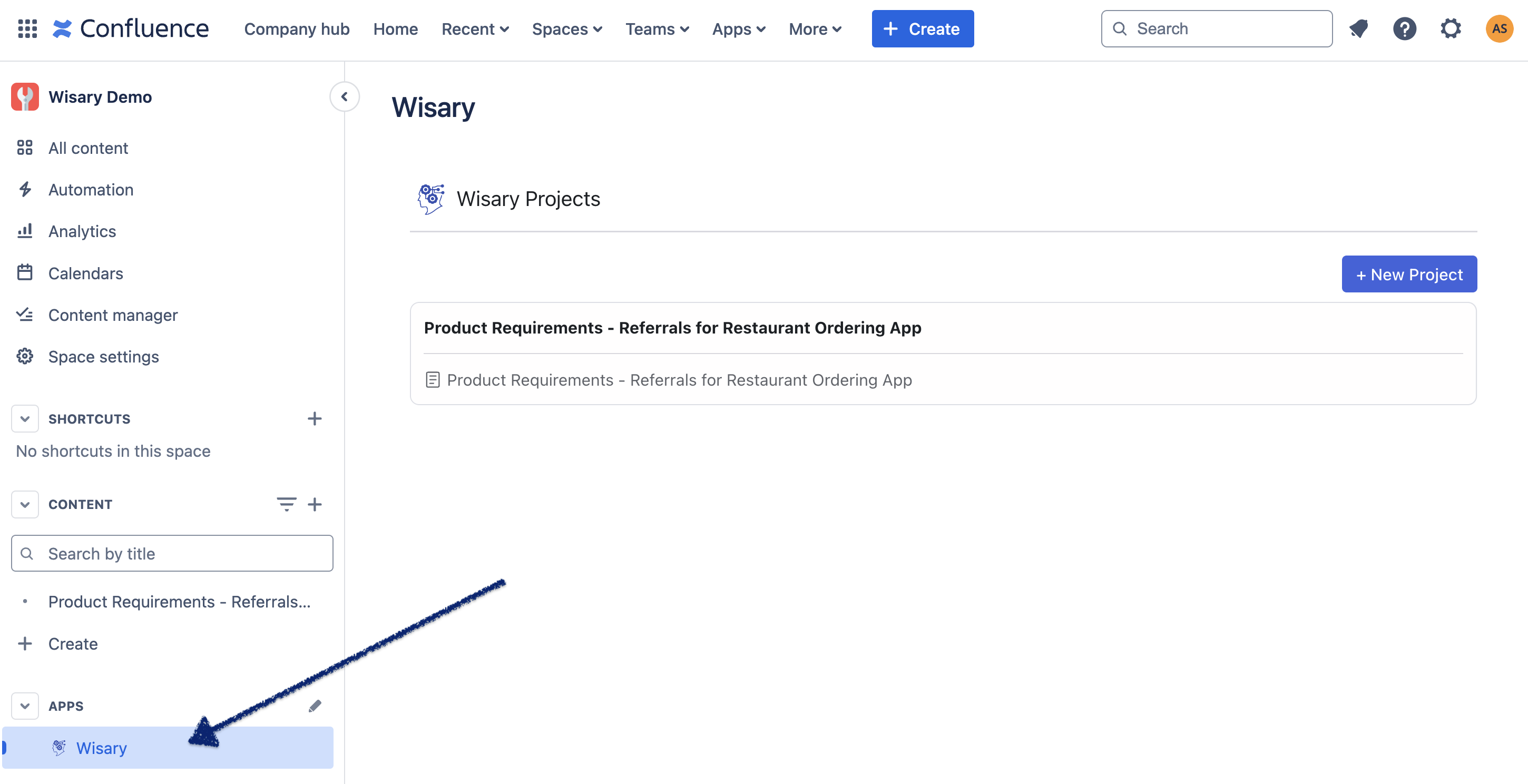Click the Wisary Projects brain icon
The height and width of the screenshot is (784, 1528).
point(429,198)
